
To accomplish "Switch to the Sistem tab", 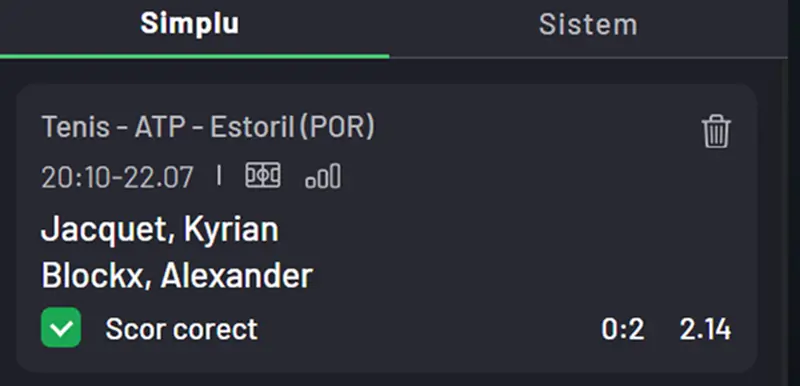I will coord(588,24).
